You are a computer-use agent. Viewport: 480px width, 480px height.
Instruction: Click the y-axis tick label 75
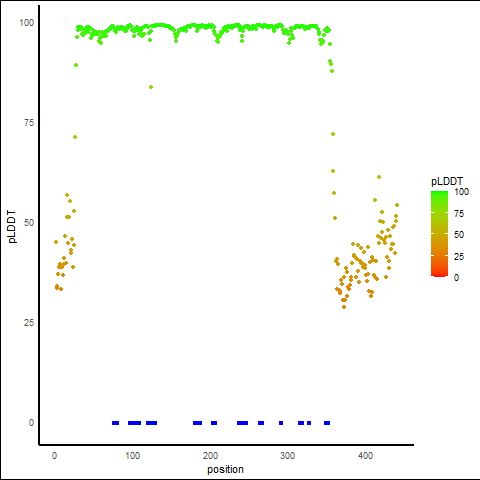(29, 123)
